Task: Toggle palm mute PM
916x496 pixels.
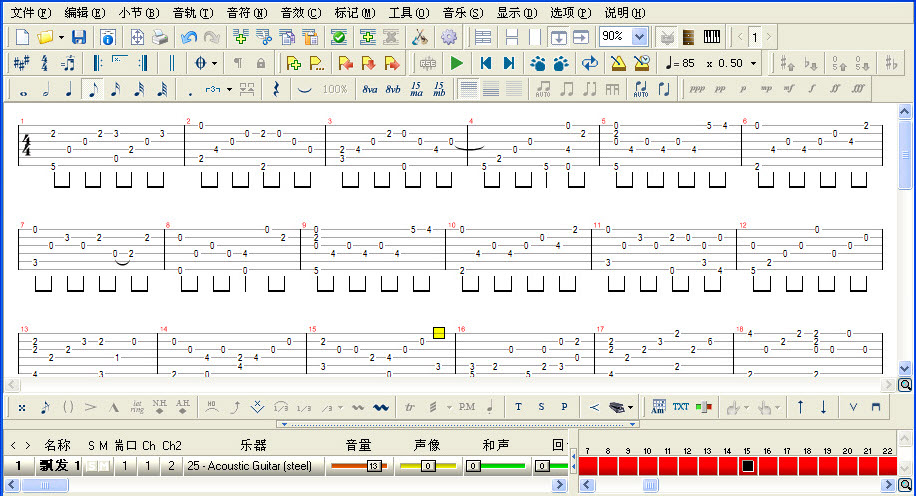Action: [x=467, y=407]
